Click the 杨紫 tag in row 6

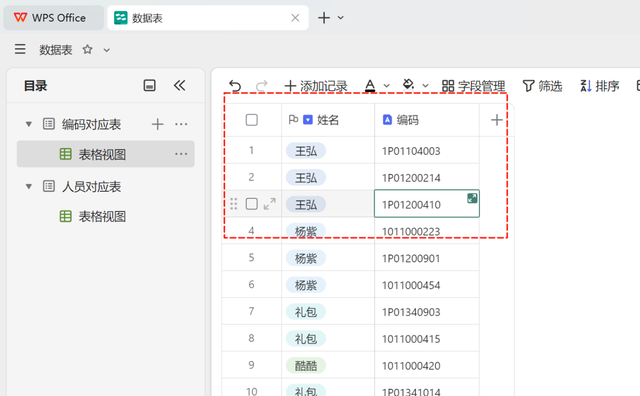pos(306,285)
